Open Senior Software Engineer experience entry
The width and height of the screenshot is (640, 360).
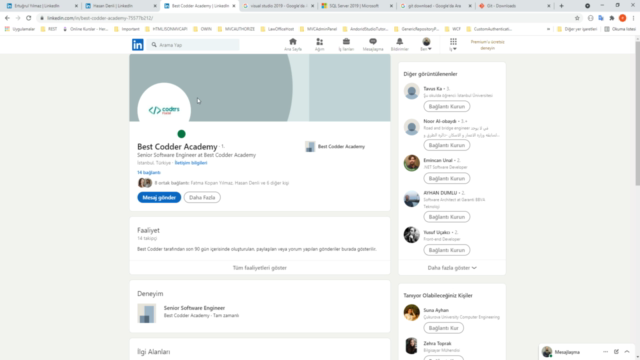click(x=194, y=308)
